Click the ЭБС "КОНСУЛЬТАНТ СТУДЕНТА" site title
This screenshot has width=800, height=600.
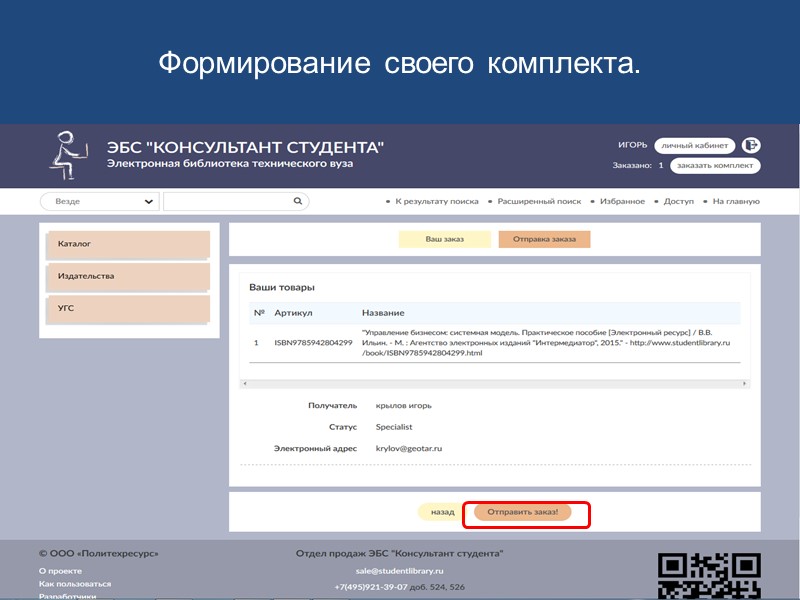[245, 147]
